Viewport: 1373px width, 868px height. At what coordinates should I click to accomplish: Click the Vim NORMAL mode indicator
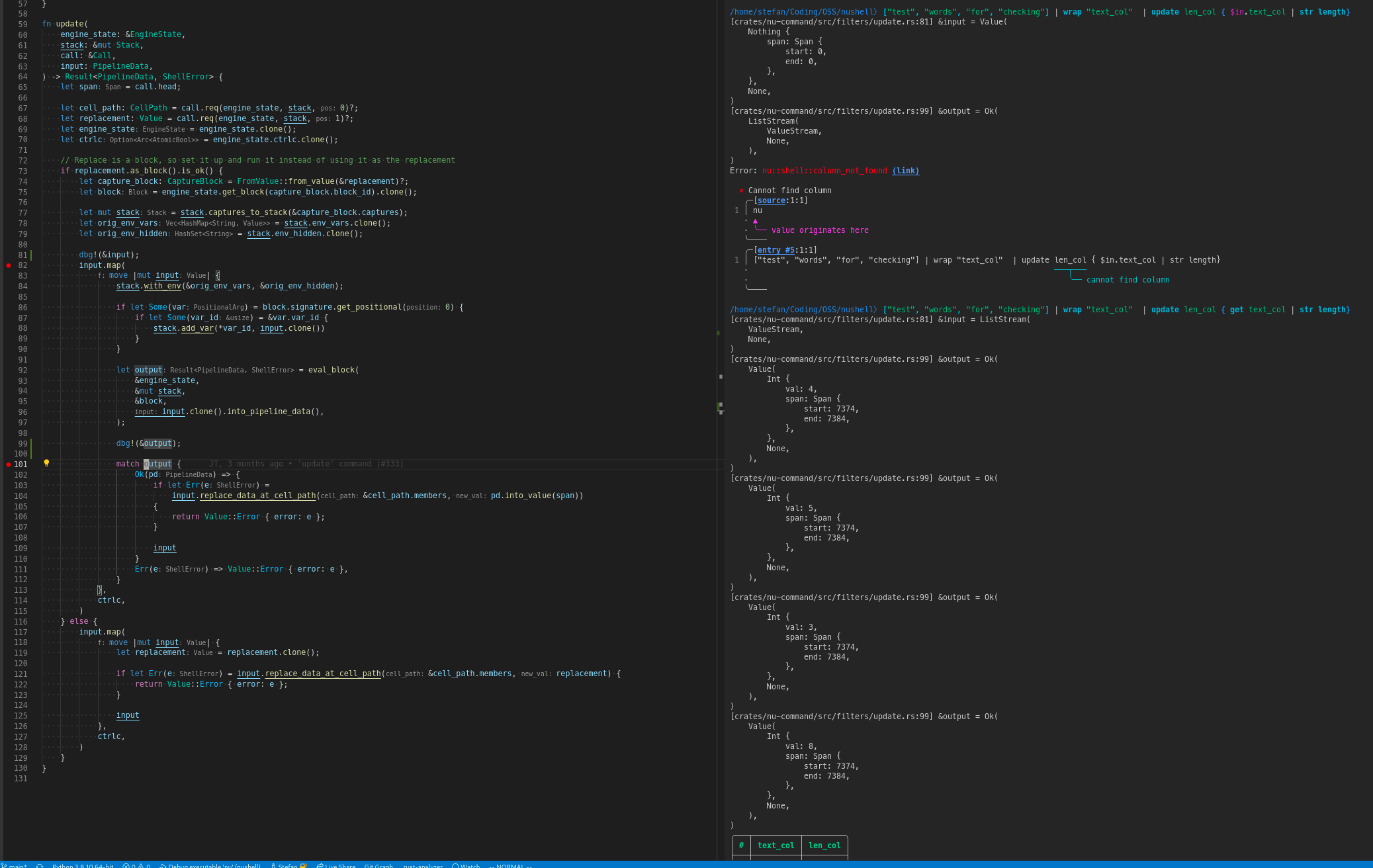511,865
